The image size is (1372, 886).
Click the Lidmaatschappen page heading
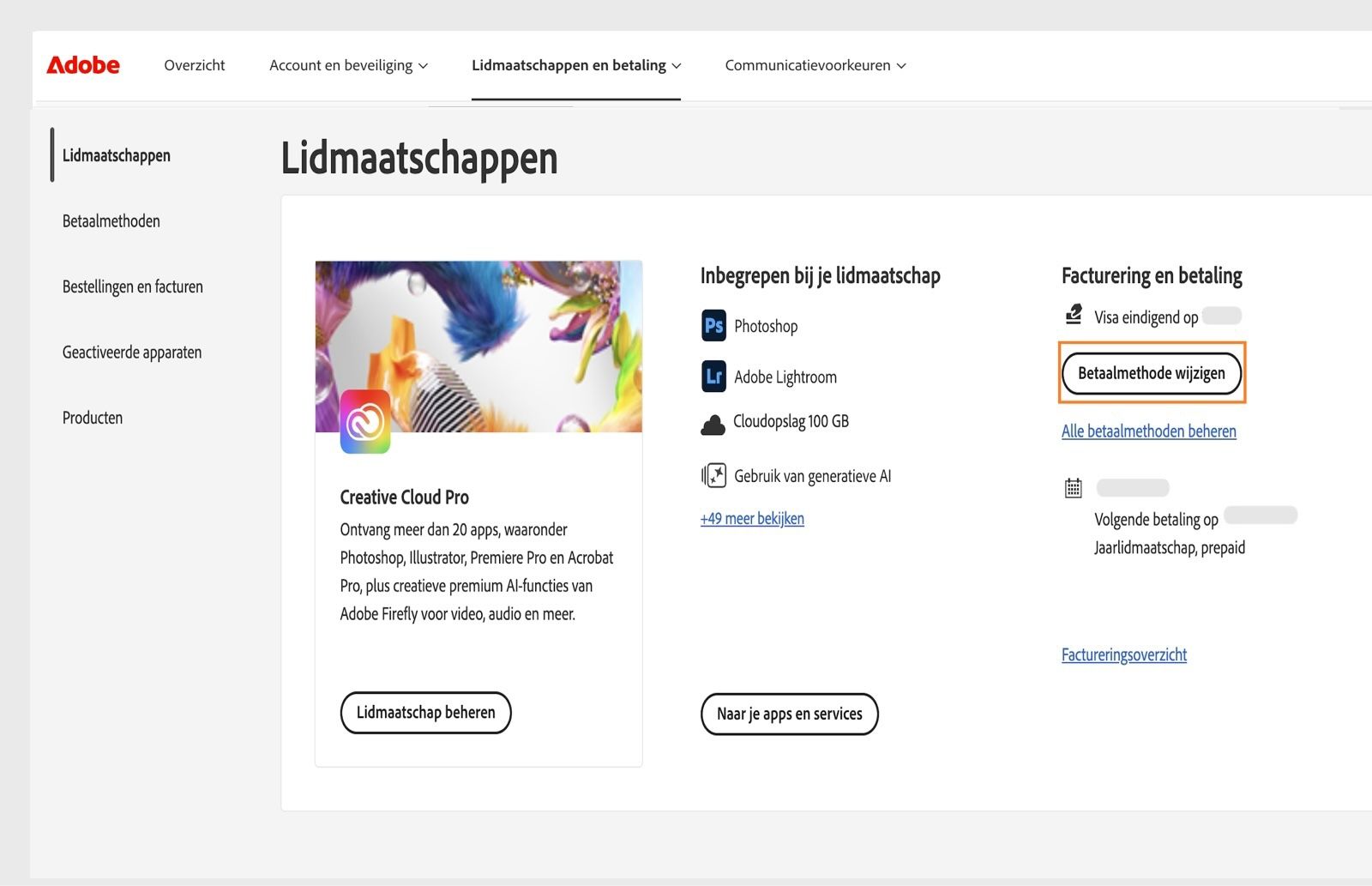tap(419, 159)
